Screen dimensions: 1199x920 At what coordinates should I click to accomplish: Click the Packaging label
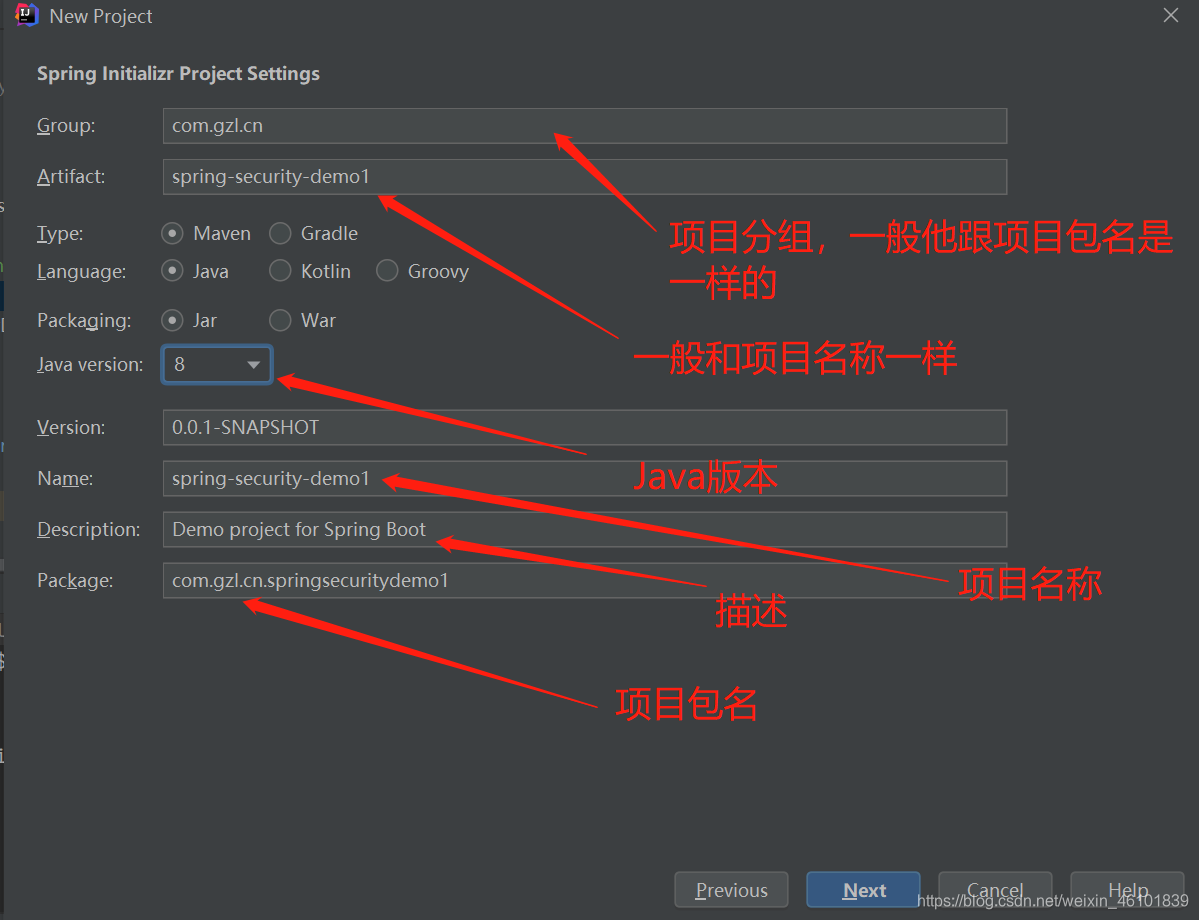(x=84, y=320)
